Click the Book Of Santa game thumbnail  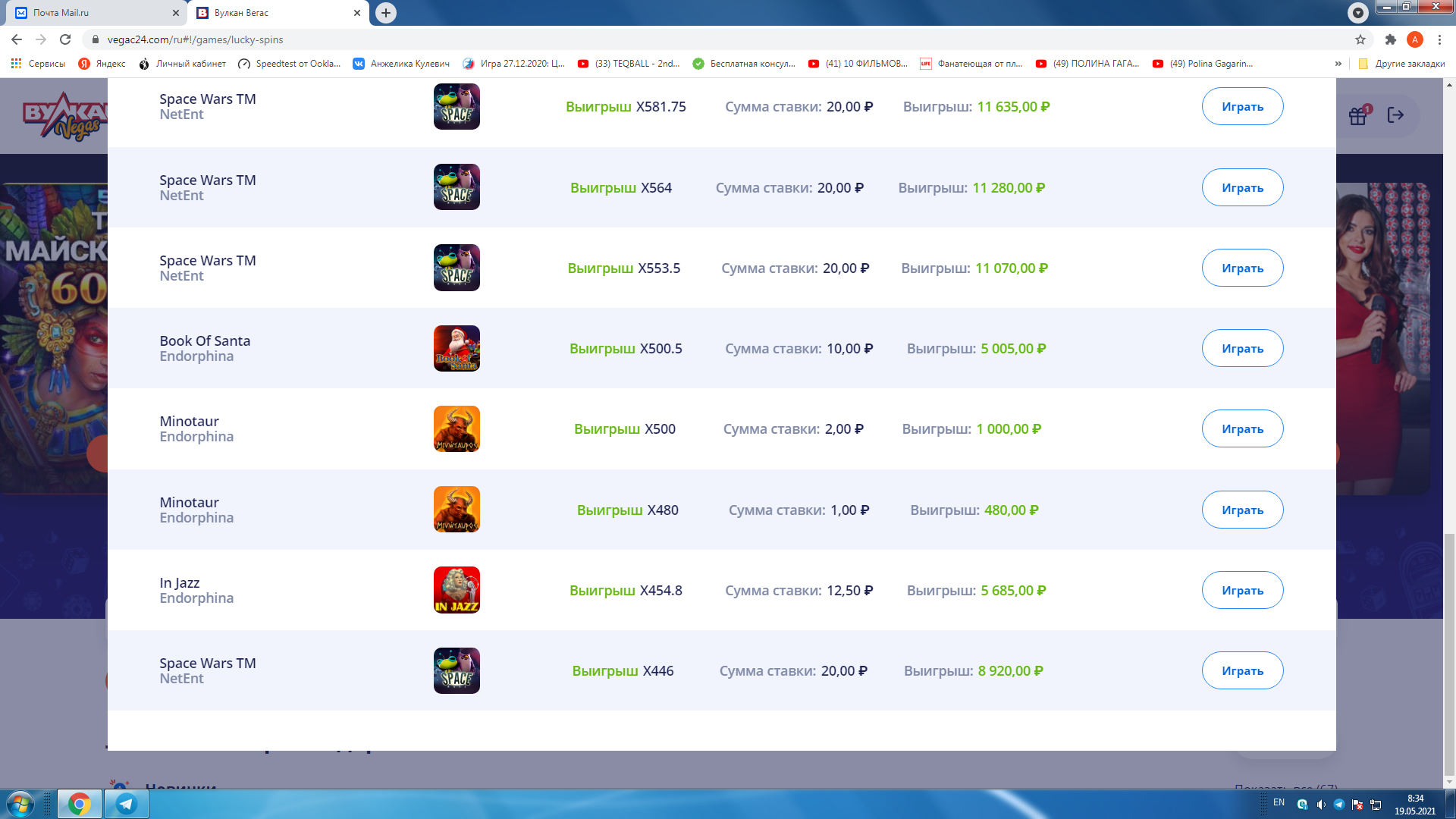tap(457, 348)
